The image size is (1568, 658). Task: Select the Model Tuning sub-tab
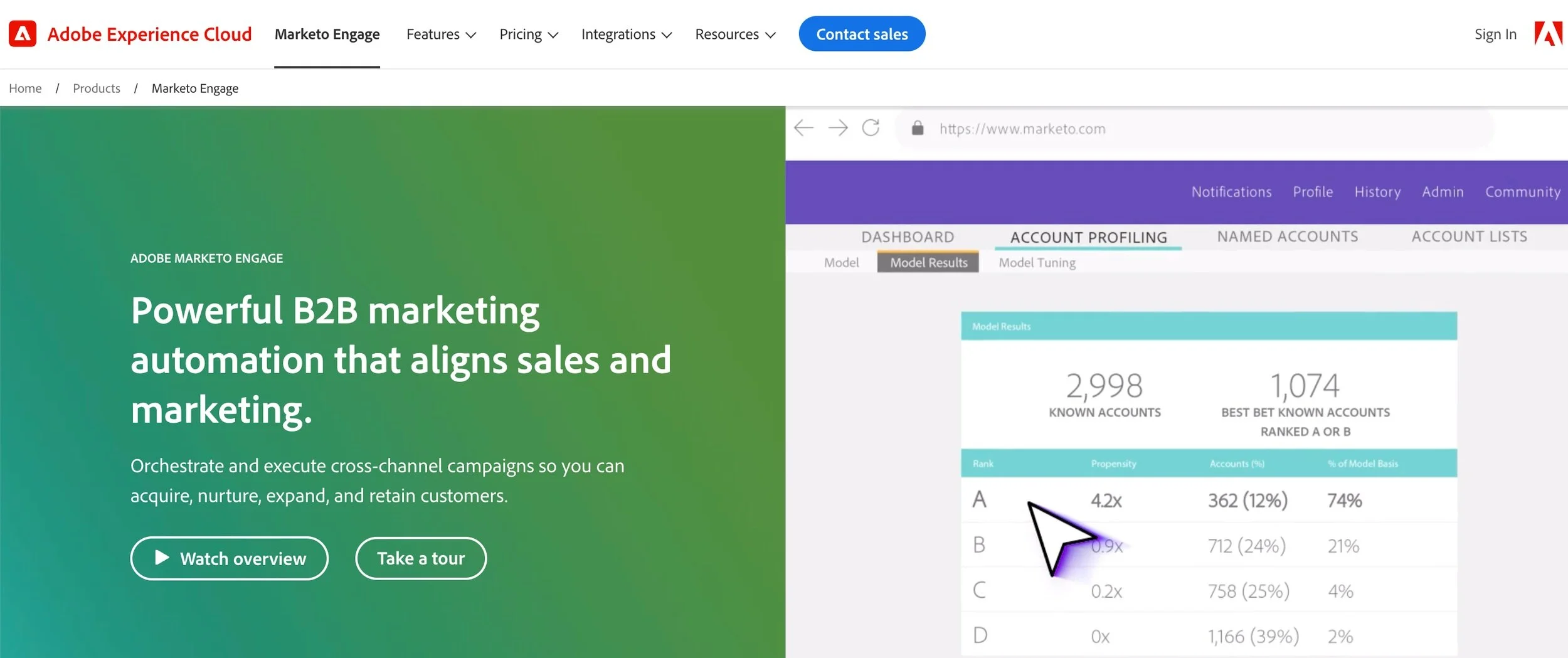[1037, 263]
